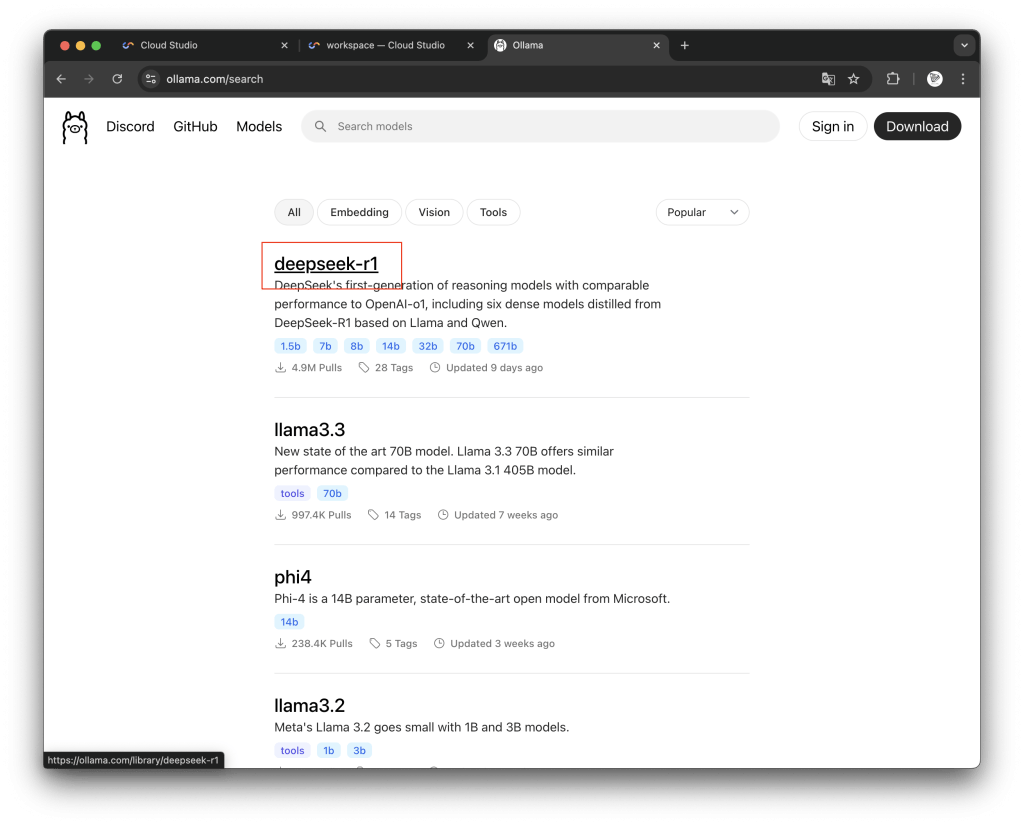Click the llama3.3 tools tag
Screen dimensions: 1024x826
tap(293, 494)
